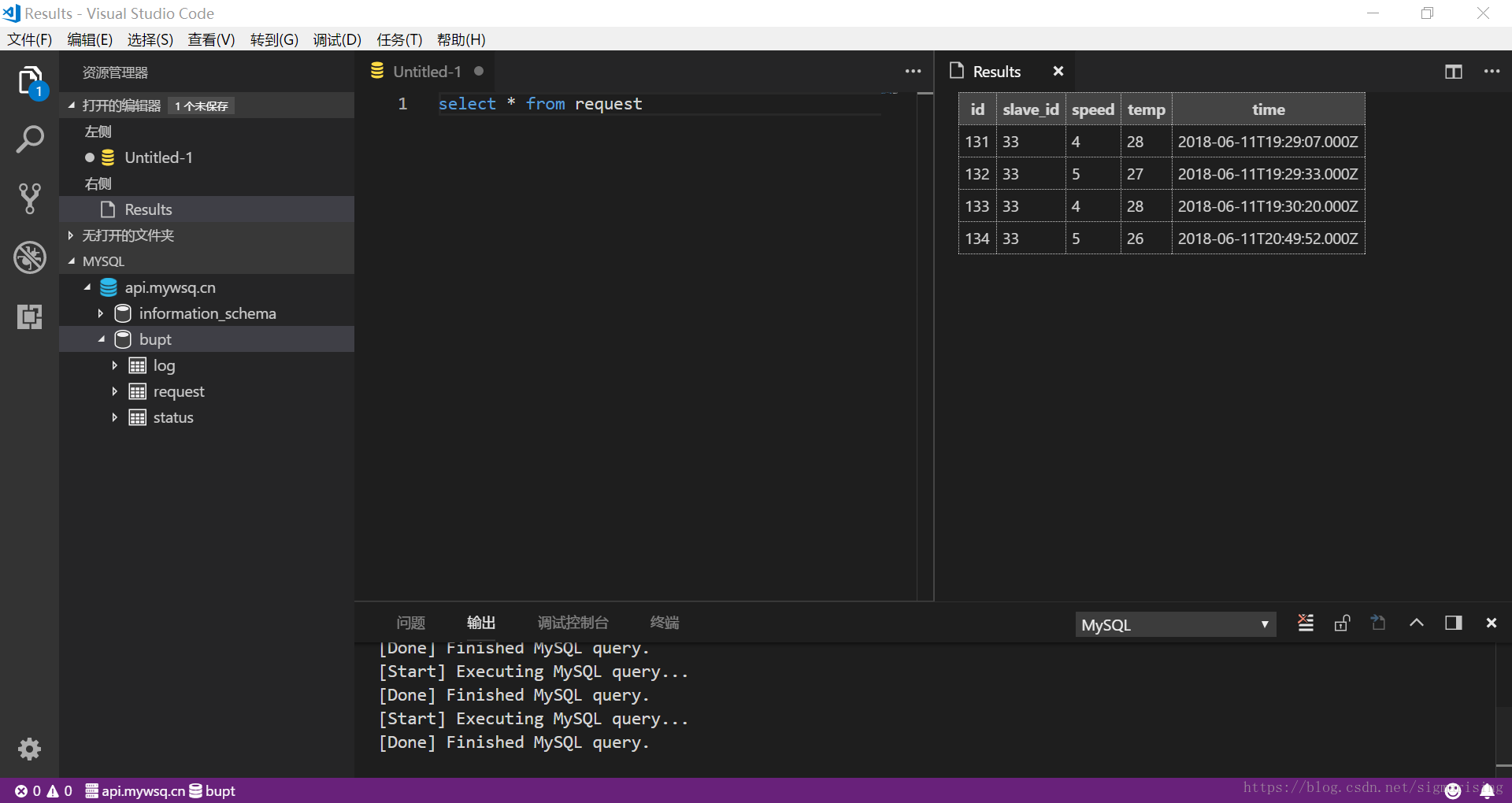Viewport: 1512px width, 803px height.
Task: Toggle panel position to the side
Action: 1453,624
